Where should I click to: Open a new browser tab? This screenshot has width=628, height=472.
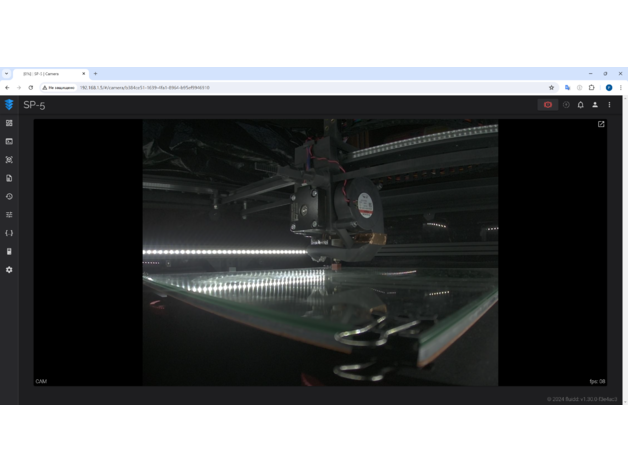click(96, 74)
